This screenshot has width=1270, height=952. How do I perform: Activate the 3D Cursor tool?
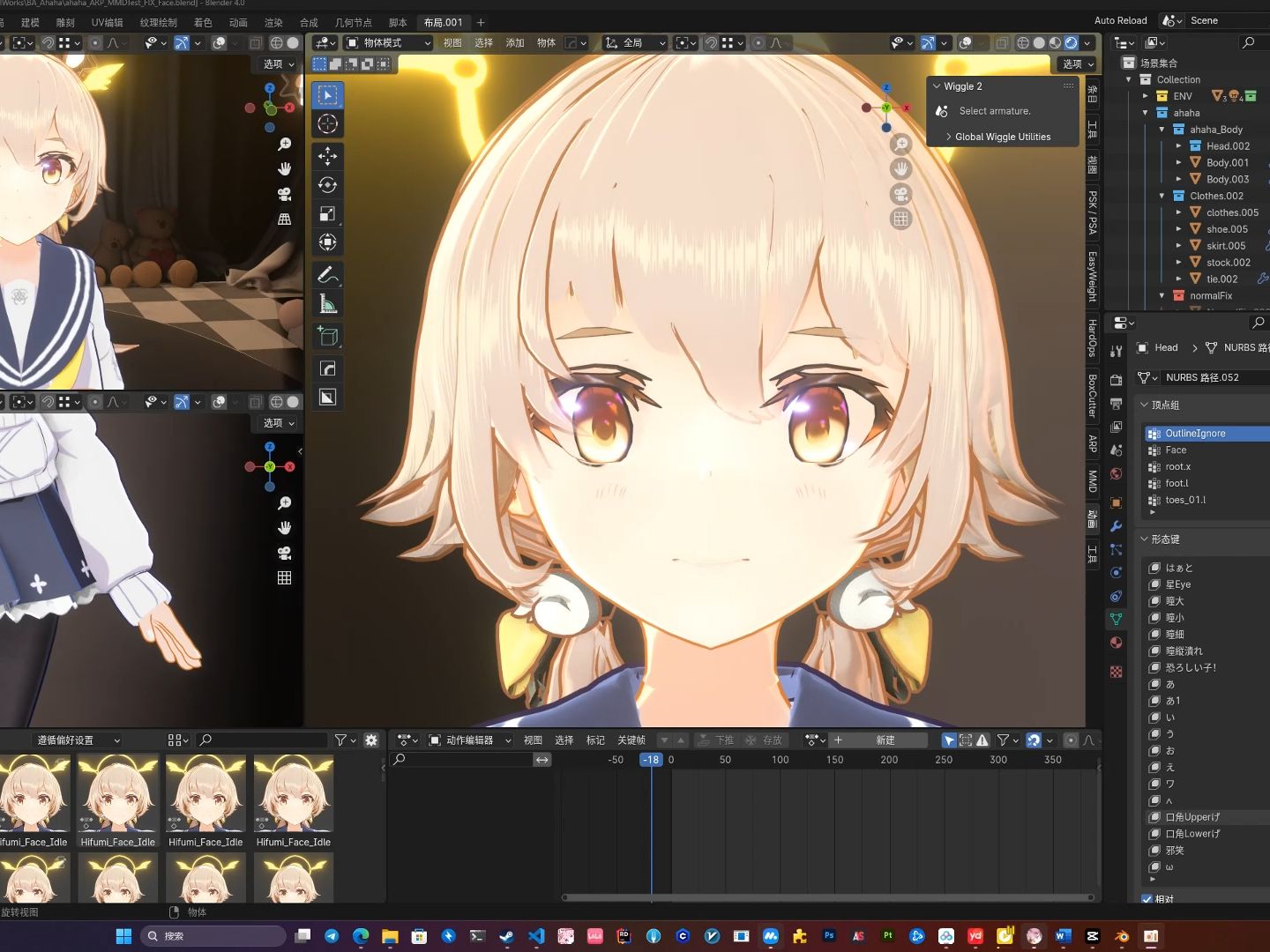[327, 124]
